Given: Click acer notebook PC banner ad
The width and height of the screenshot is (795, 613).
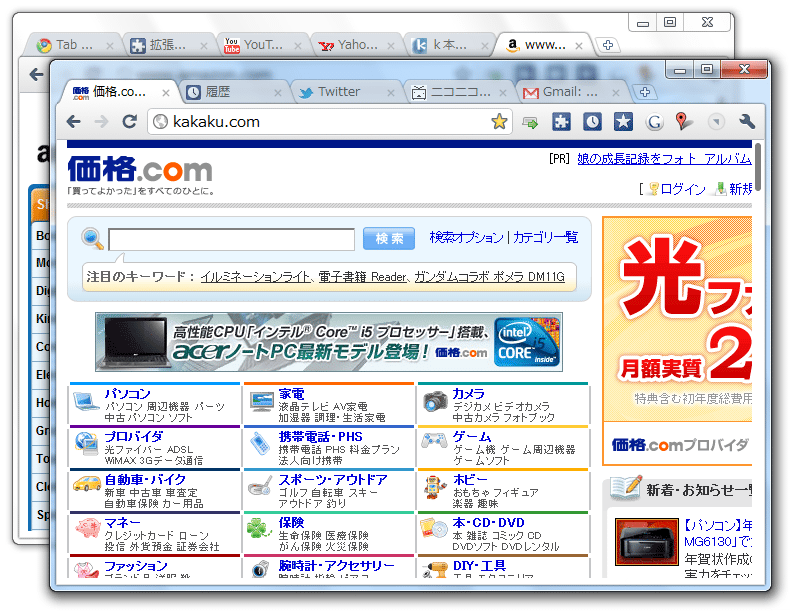Looking at the screenshot, I should [x=329, y=342].
